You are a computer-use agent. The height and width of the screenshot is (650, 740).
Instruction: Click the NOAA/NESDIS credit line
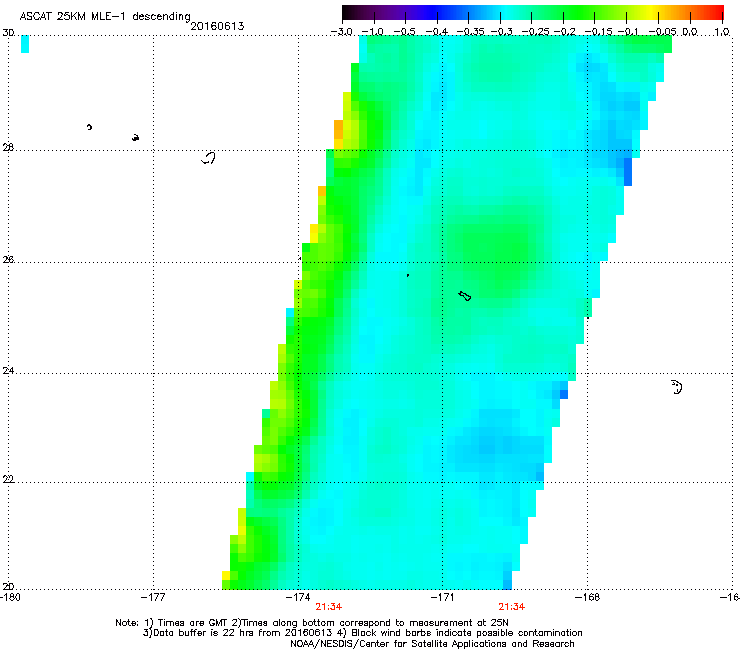tap(432, 644)
